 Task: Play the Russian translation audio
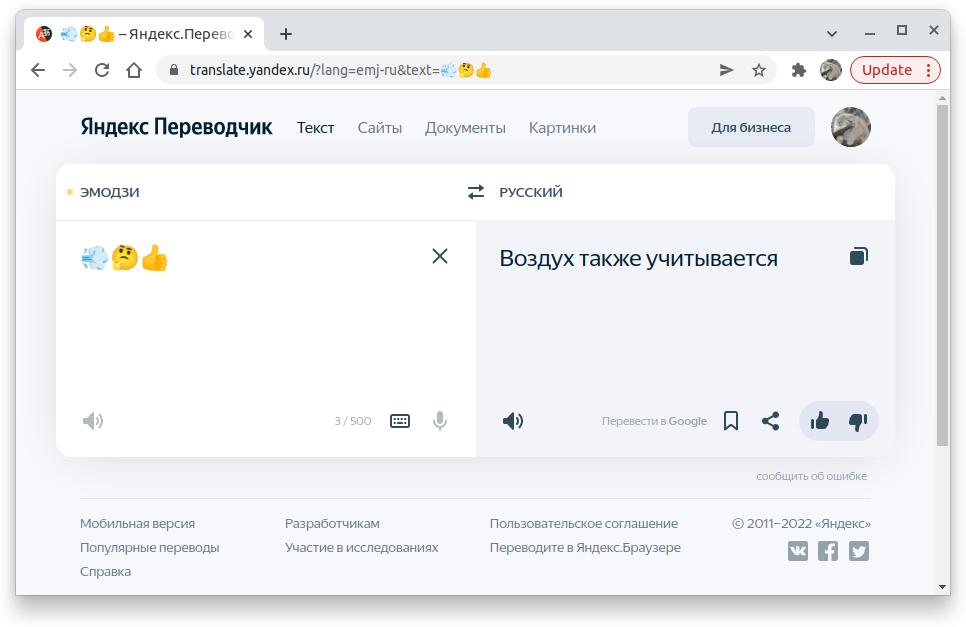513,421
